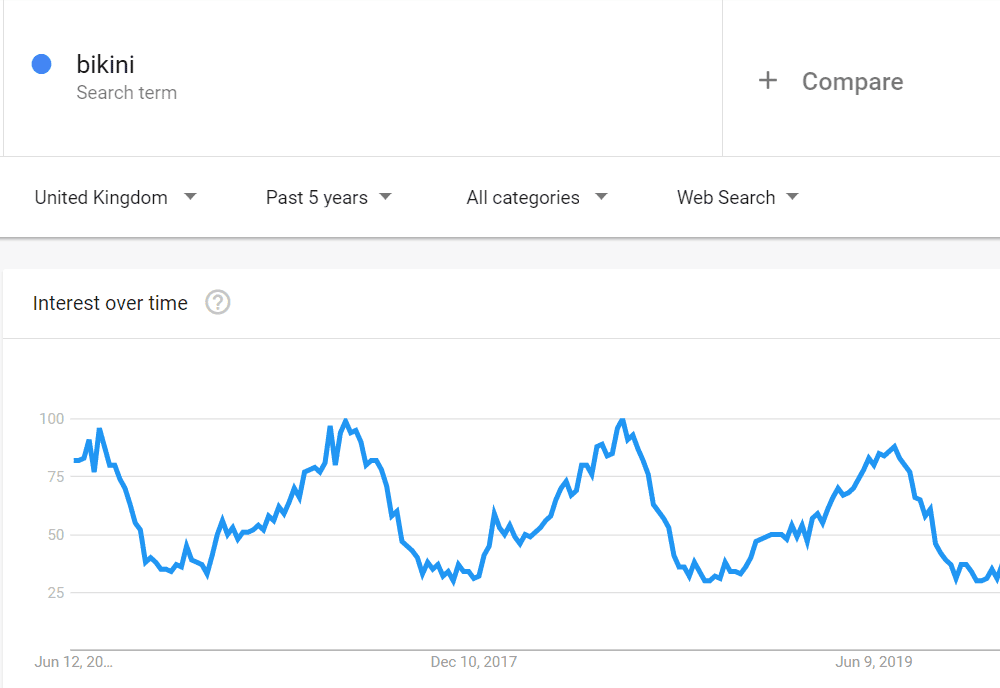The image size is (1000, 688).
Task: Click the plus icon beside Compare
Action: [768, 80]
